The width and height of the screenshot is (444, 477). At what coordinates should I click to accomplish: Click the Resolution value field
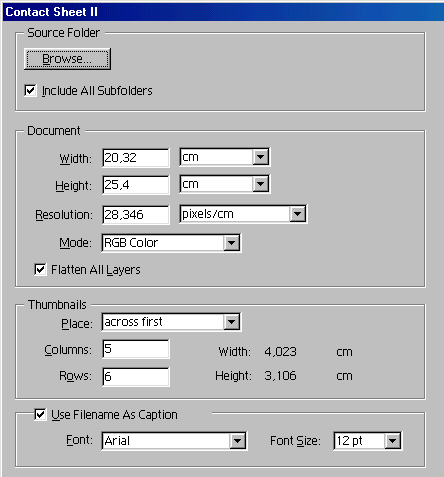[x=136, y=215]
